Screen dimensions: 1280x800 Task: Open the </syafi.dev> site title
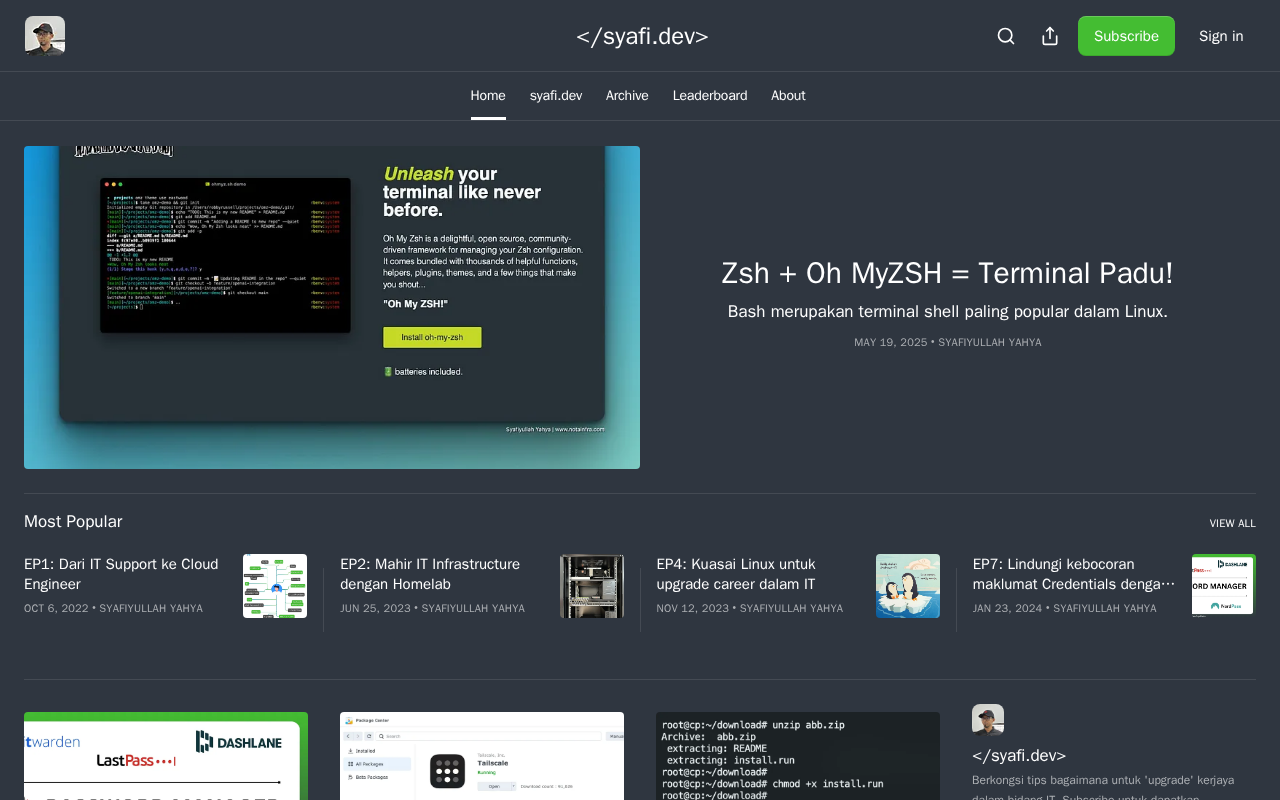click(x=642, y=36)
